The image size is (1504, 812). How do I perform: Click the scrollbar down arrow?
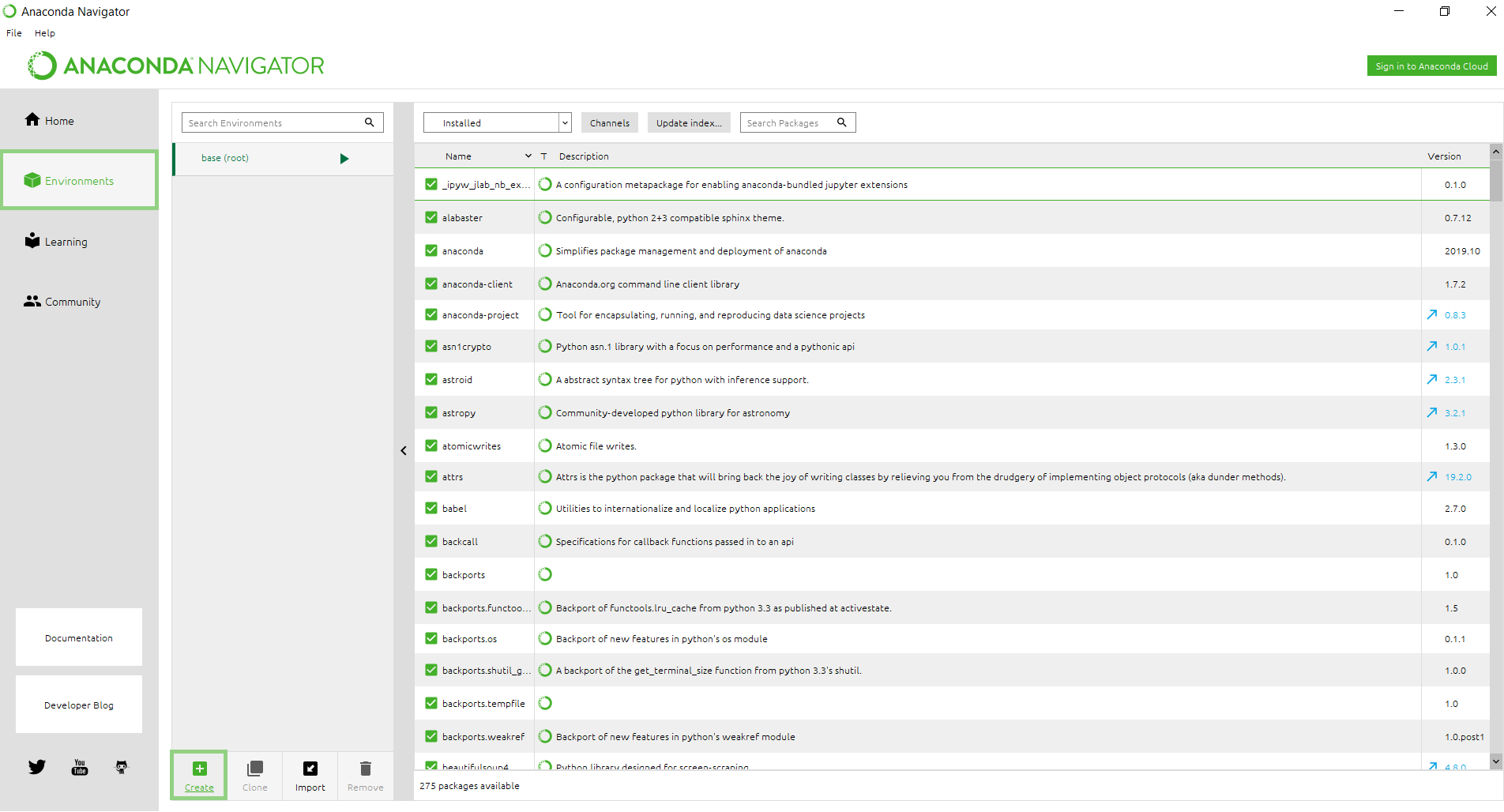click(1495, 761)
